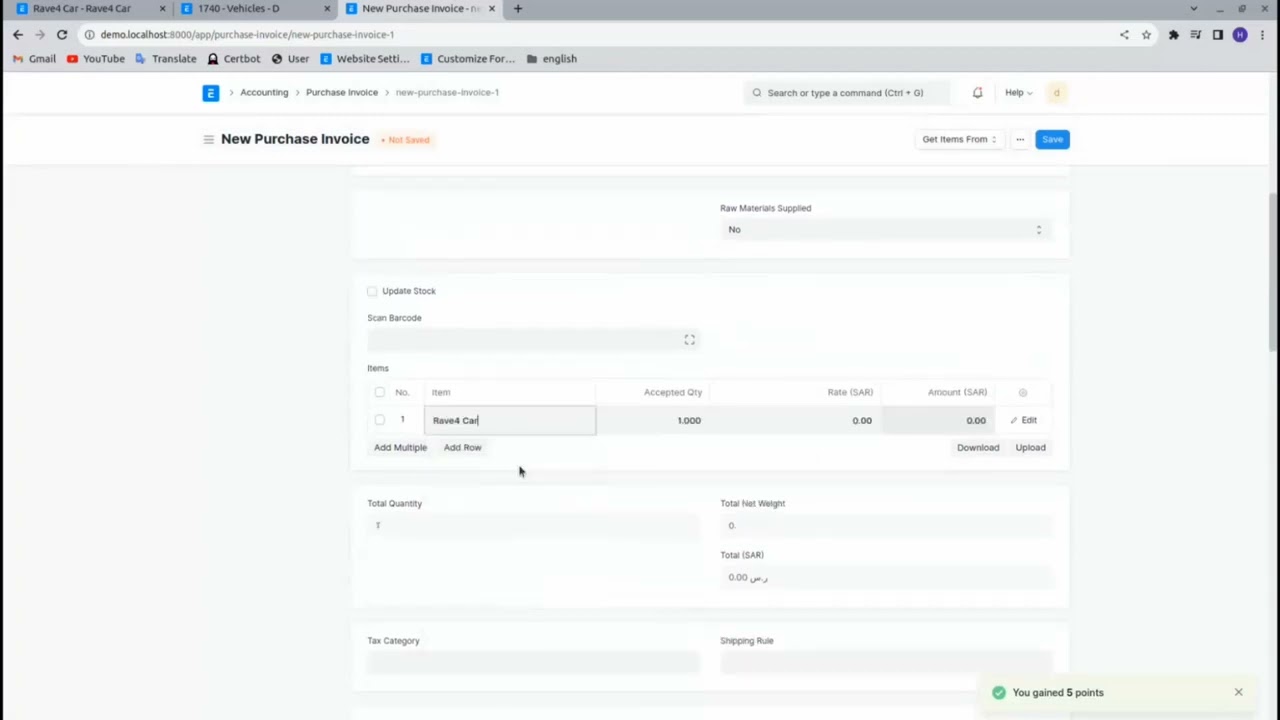1280x720 pixels.
Task: Click the new-purchase-invoice-1 breadcrumb
Action: point(447,92)
